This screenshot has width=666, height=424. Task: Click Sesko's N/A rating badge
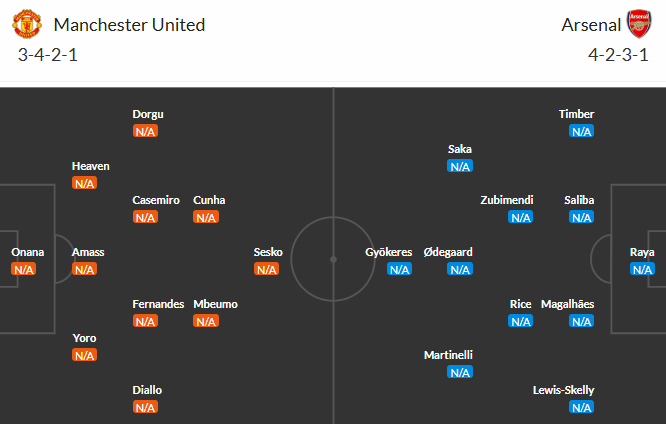(x=266, y=269)
